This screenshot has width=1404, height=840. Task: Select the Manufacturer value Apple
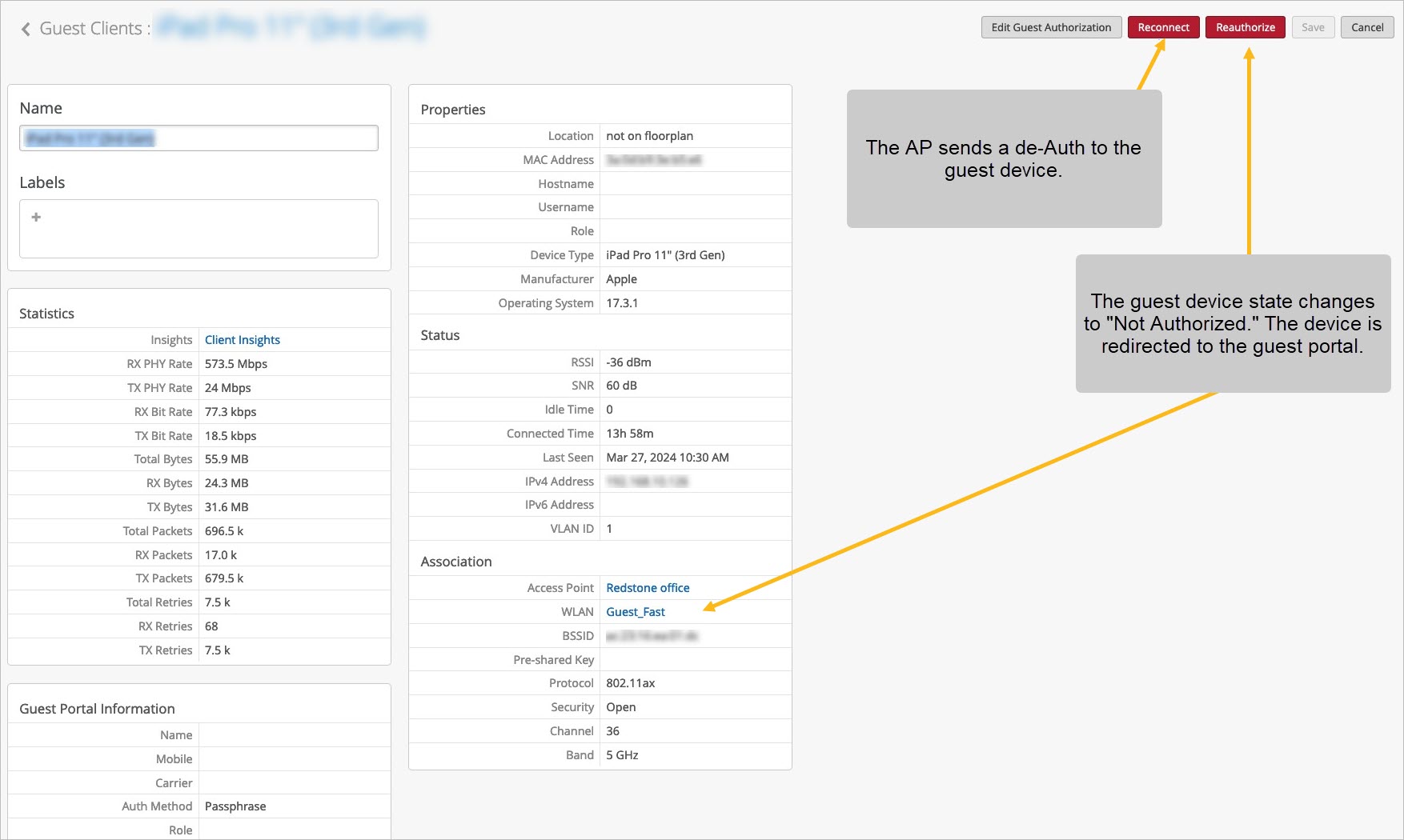pyautogui.click(x=621, y=279)
